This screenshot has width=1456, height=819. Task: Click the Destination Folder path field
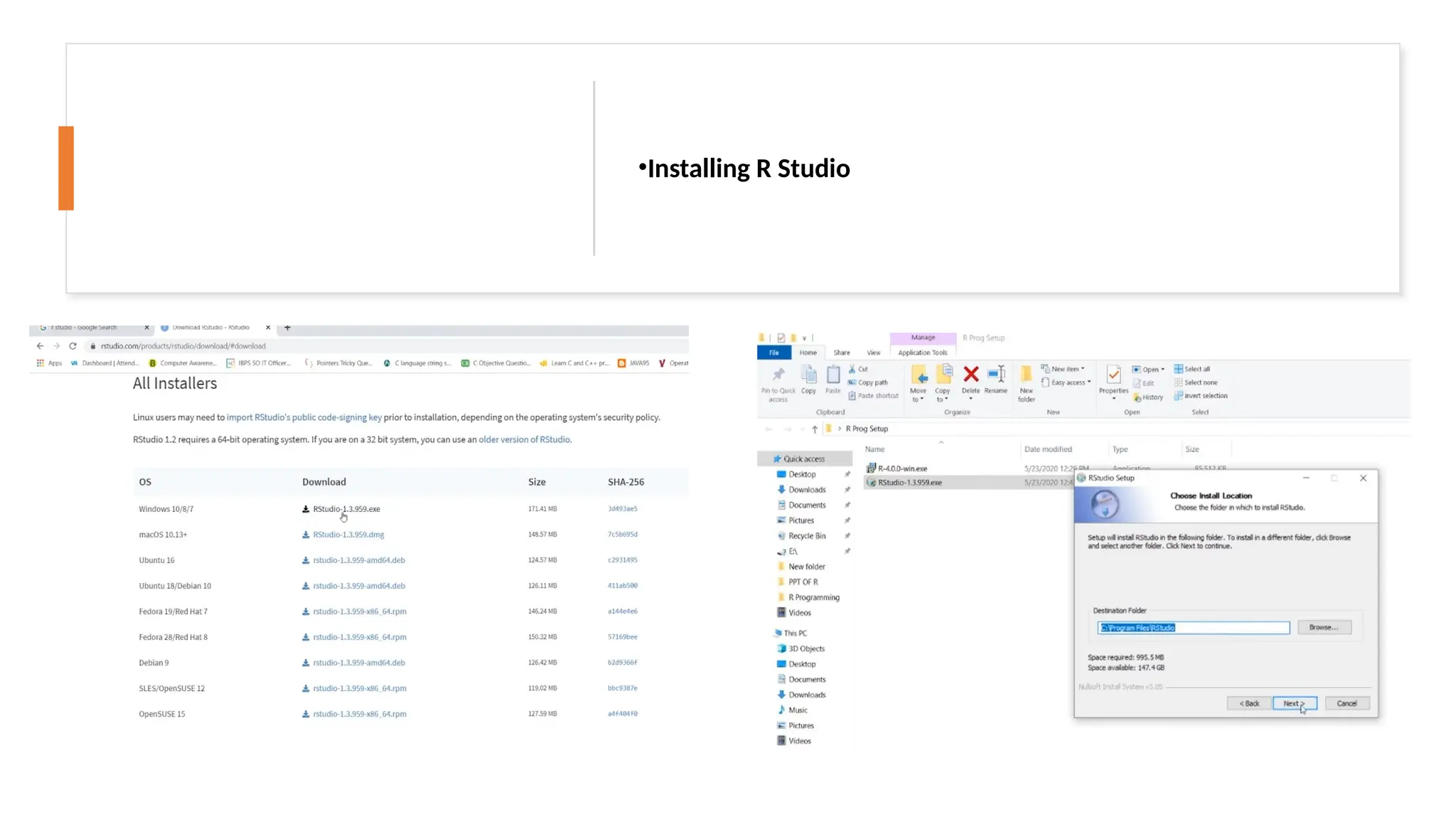(1194, 628)
